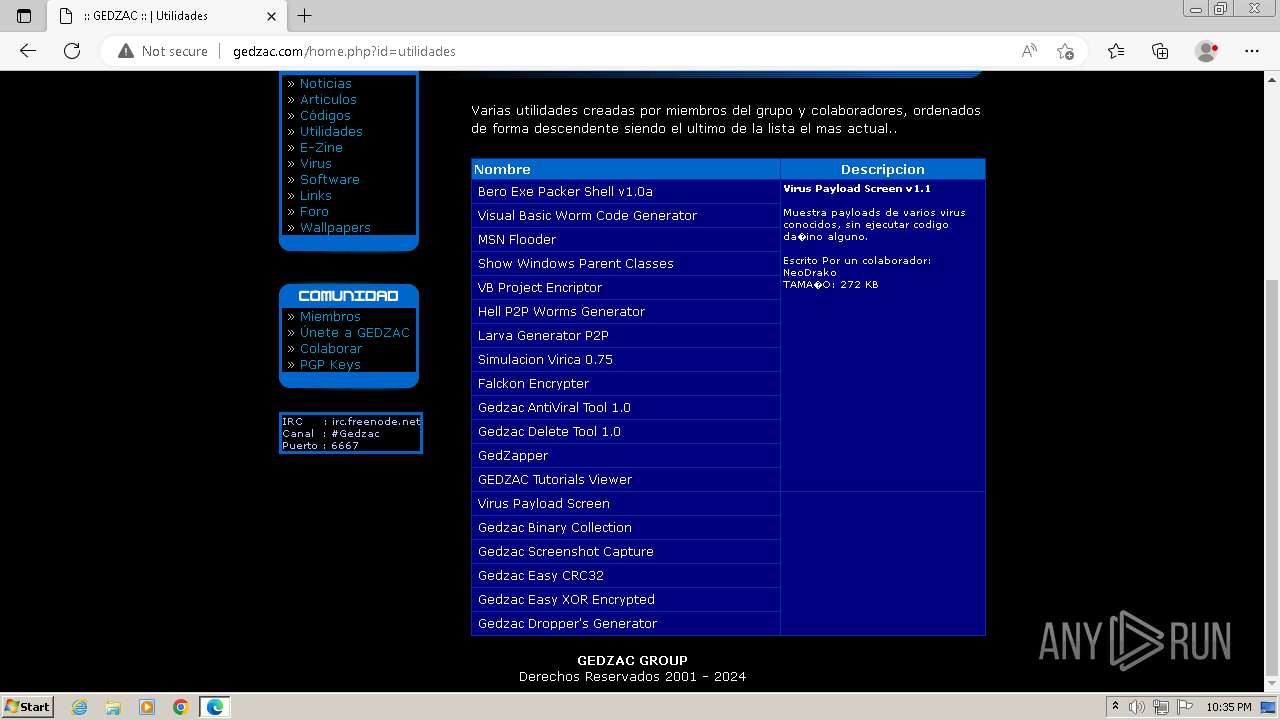Click the system tray volume icon

pyautogui.click(x=1138, y=707)
